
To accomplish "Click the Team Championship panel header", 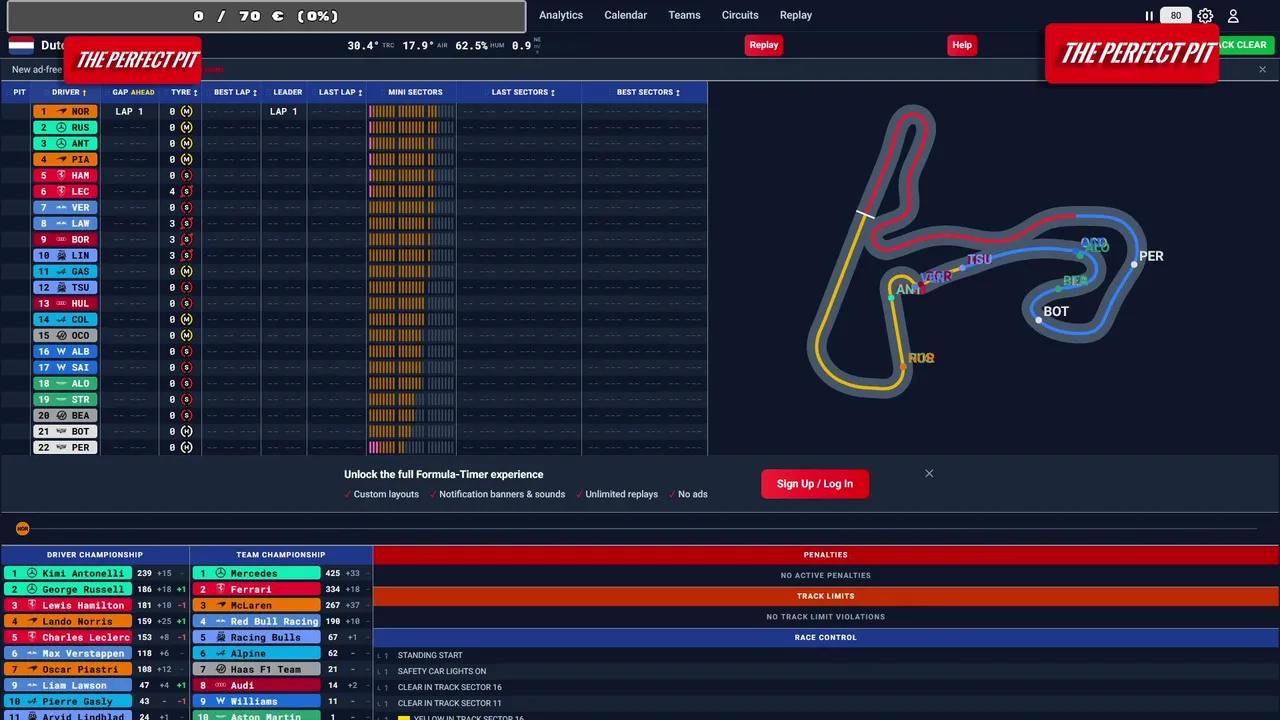I will tap(281, 555).
